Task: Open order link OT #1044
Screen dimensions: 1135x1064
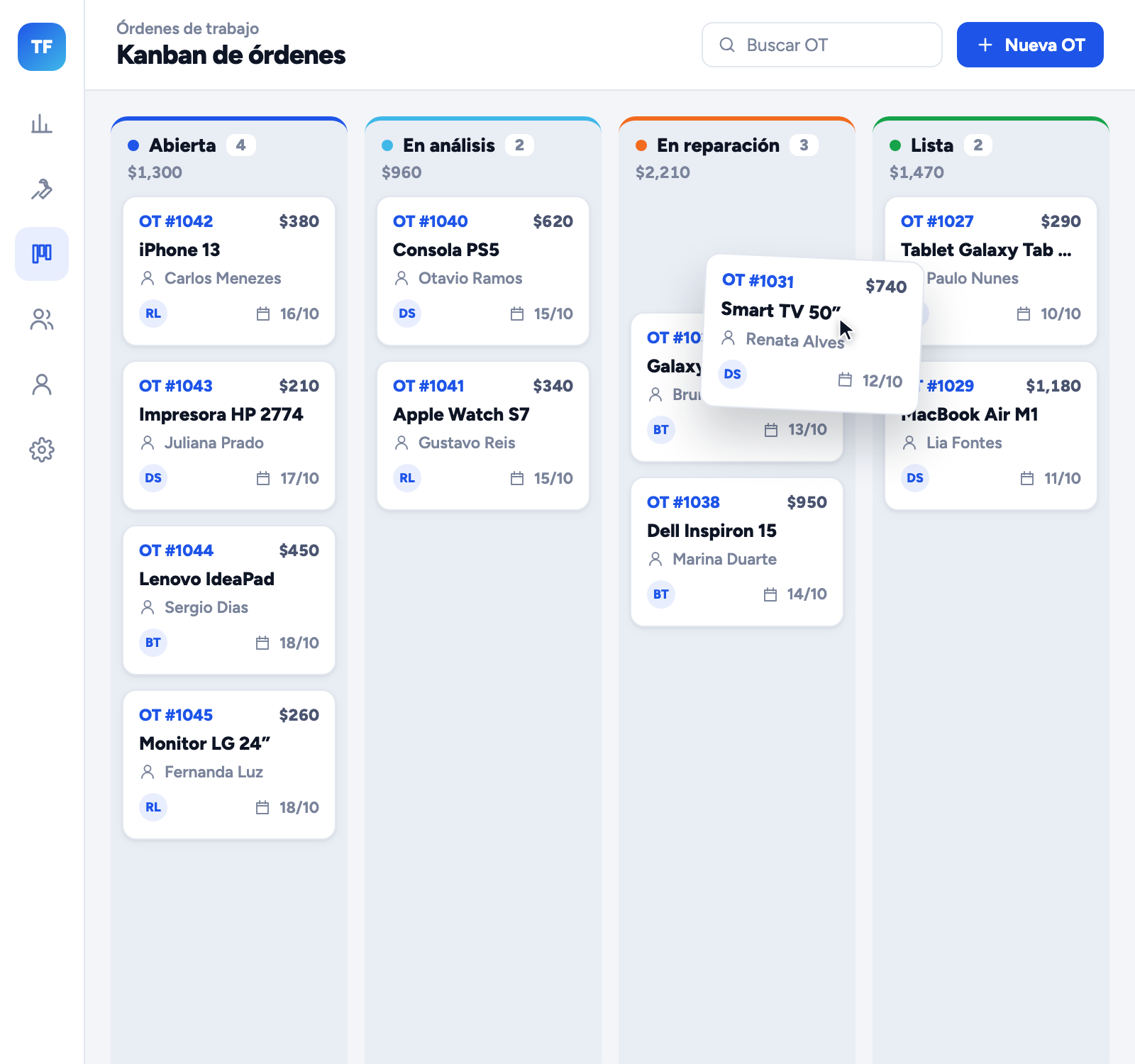Action: pos(176,550)
